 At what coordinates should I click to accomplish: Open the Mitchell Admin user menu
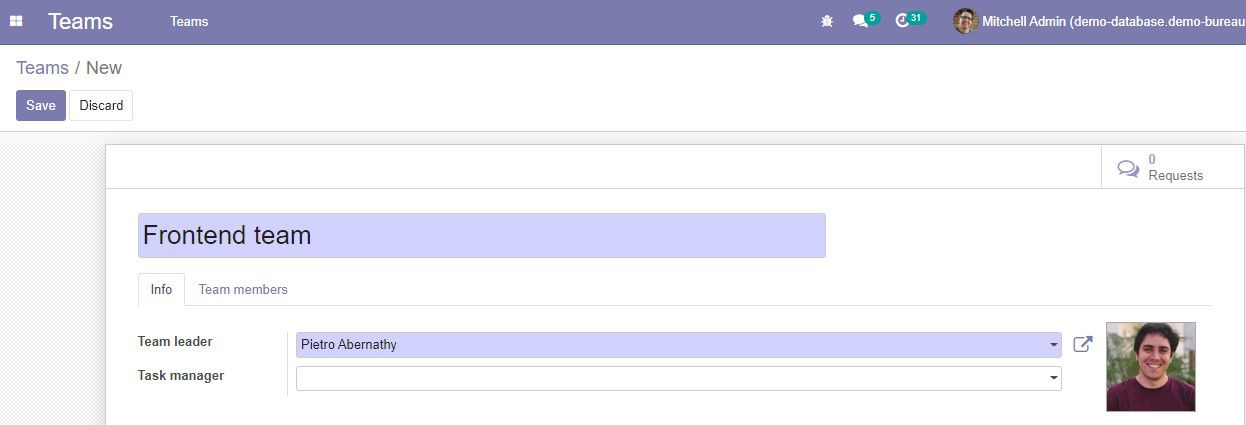point(1099,21)
